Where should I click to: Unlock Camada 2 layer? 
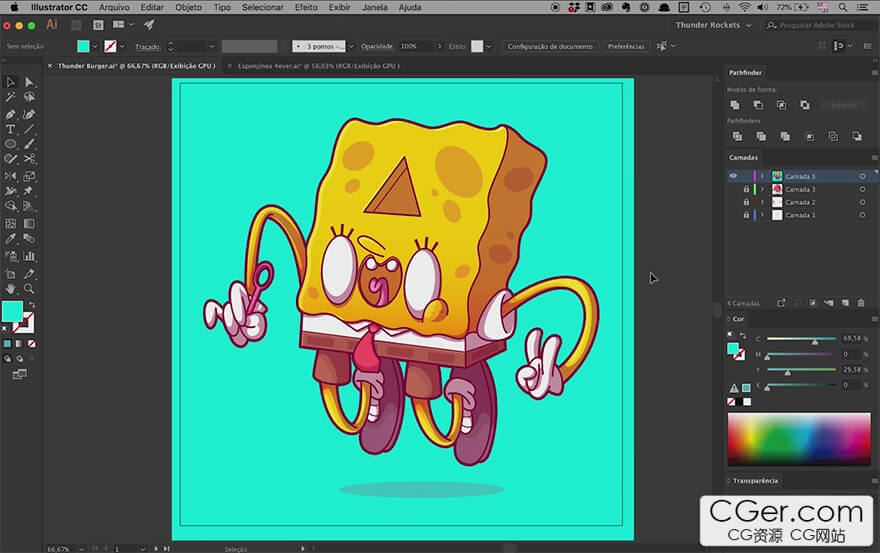(x=746, y=202)
